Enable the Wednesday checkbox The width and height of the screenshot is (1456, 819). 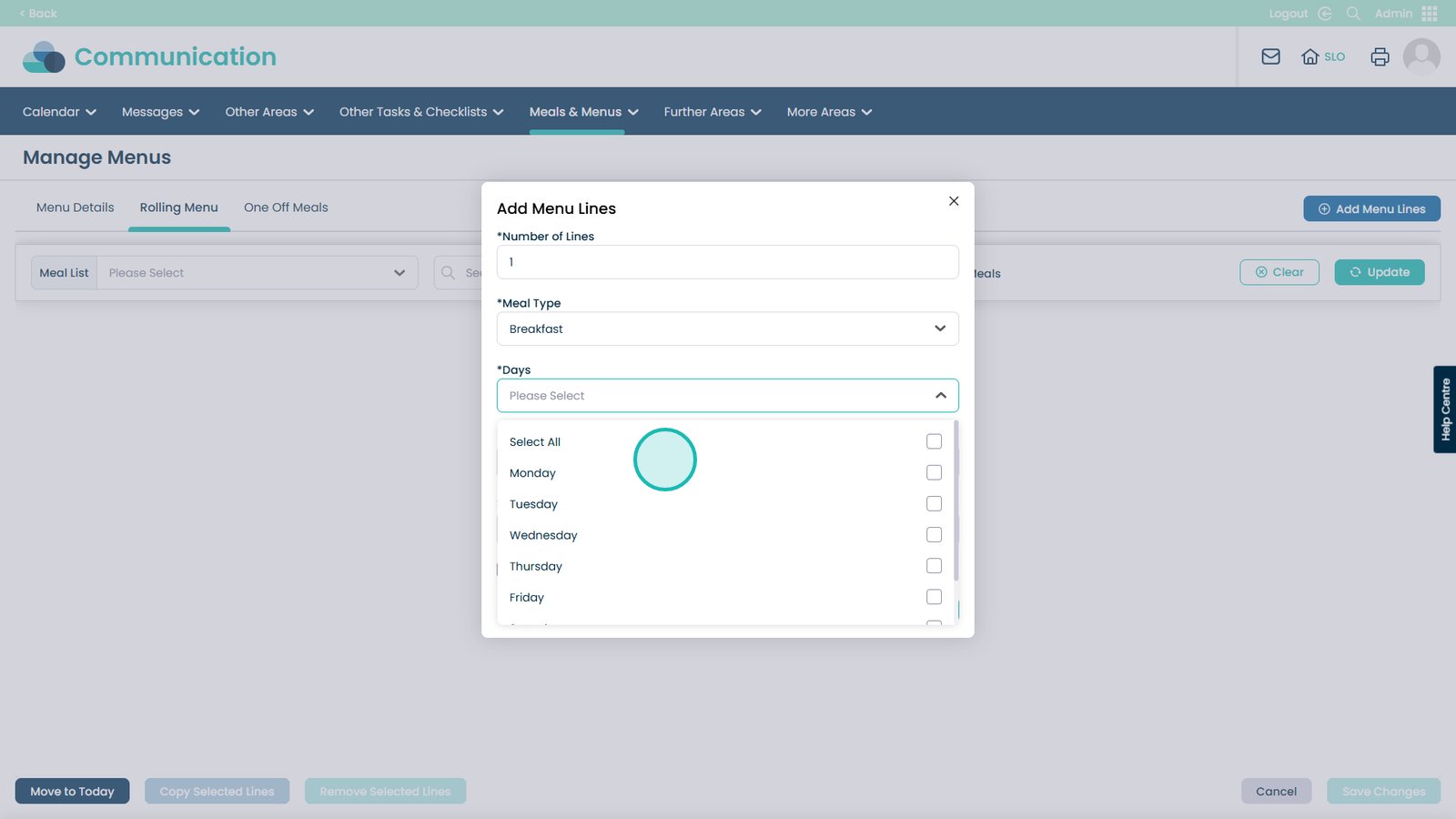pyautogui.click(x=934, y=535)
